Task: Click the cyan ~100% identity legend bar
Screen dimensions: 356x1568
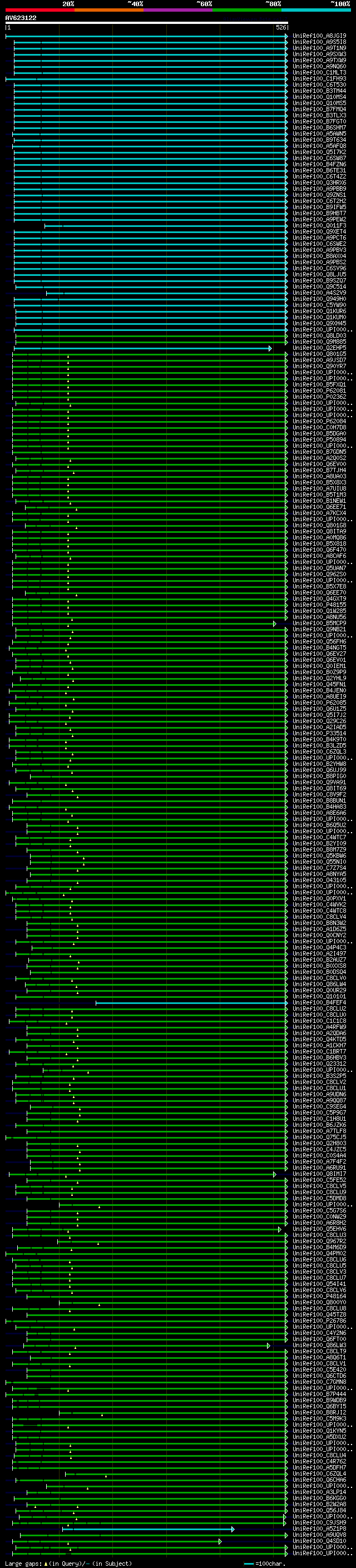Action: (316, 11)
